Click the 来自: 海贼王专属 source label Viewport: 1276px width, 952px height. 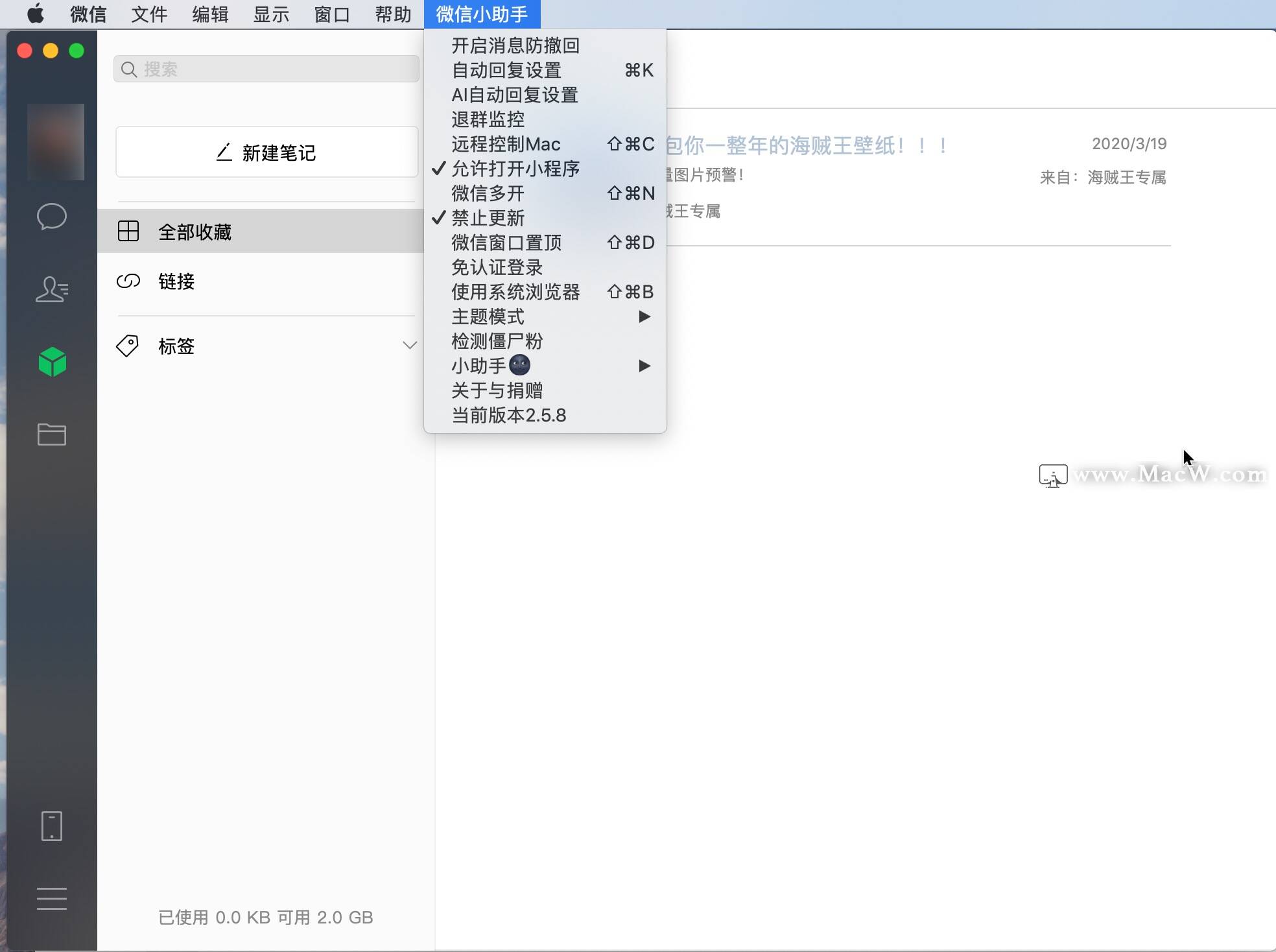1103,177
